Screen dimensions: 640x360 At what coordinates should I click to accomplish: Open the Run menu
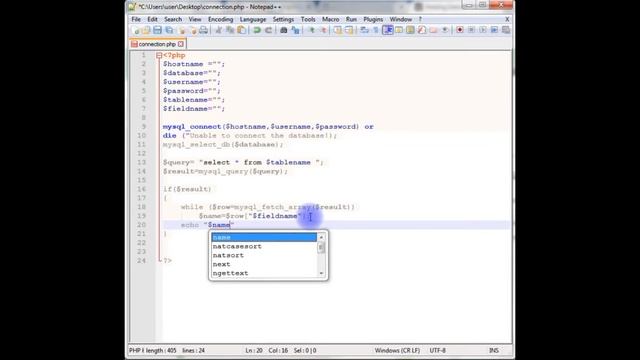(351, 19)
